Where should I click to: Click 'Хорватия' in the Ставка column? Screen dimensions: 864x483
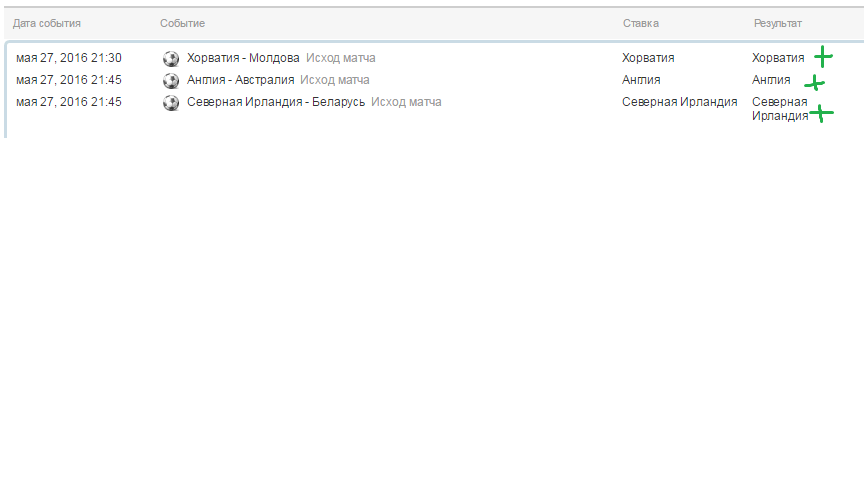(x=648, y=58)
